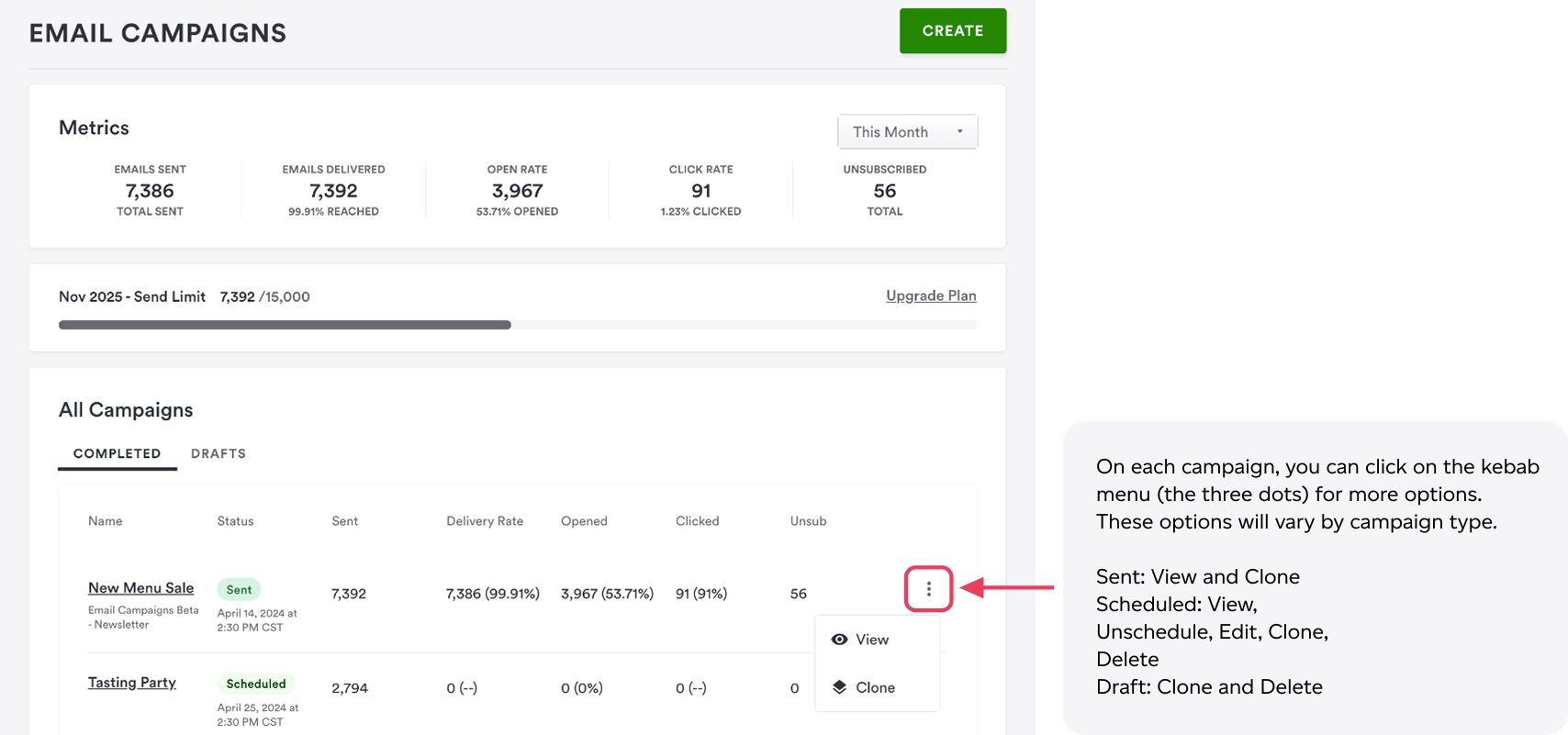
Task: Click the layers icon beside Clone
Action: (x=839, y=687)
